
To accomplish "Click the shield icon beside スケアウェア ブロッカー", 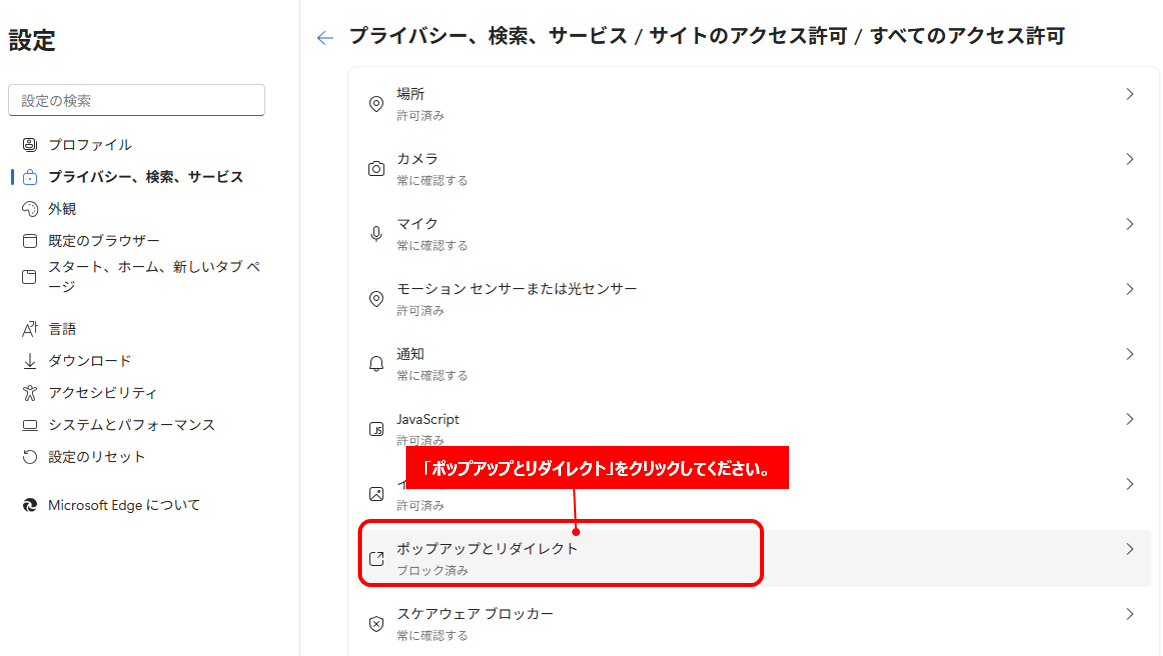I will point(376,624).
